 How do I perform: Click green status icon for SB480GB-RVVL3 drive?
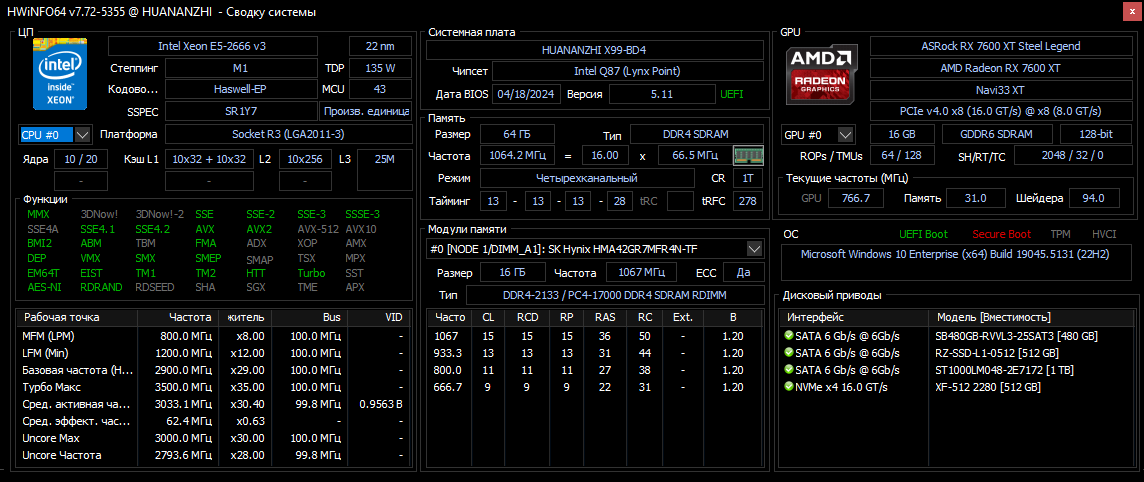(788, 335)
